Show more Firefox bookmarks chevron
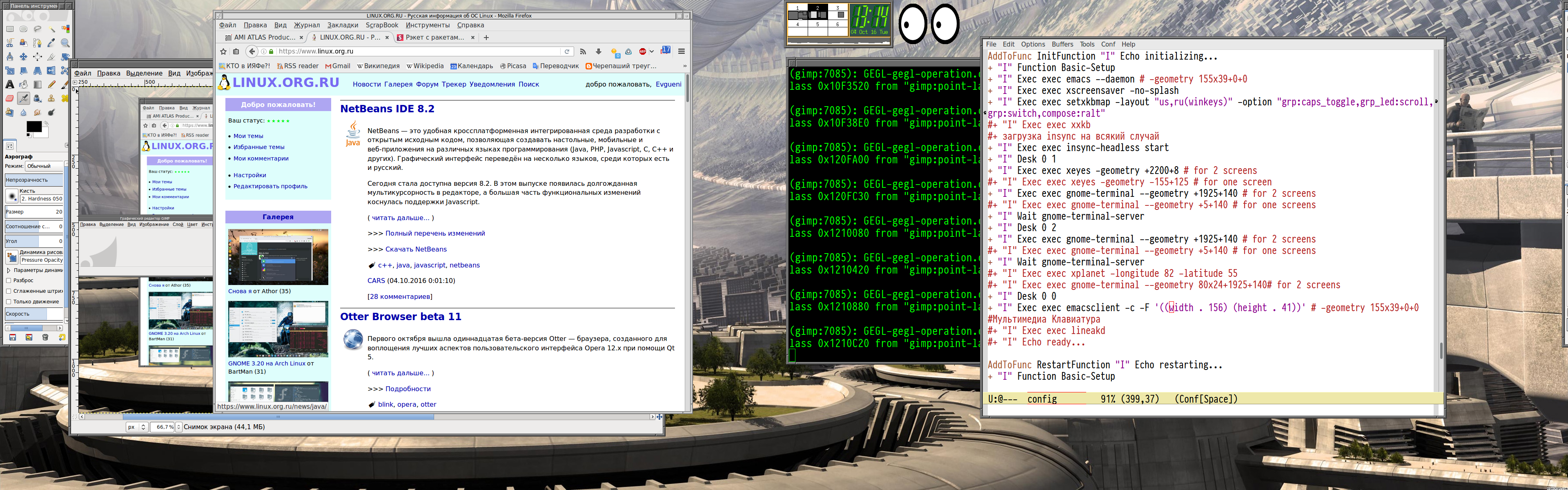Viewport: 1568px width, 490px height. [x=685, y=66]
